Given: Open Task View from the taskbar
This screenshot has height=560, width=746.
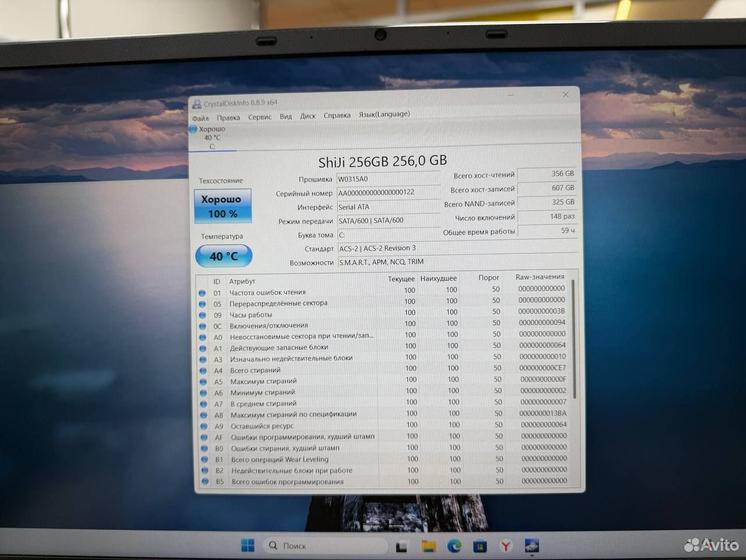Looking at the screenshot, I should (402, 547).
